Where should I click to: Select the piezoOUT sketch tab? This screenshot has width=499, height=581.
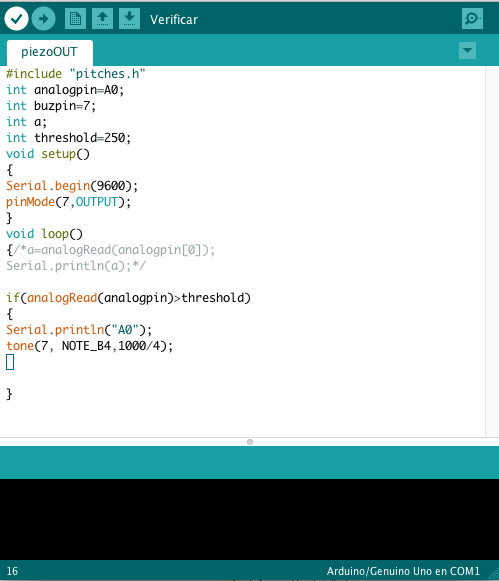pyautogui.click(x=49, y=52)
